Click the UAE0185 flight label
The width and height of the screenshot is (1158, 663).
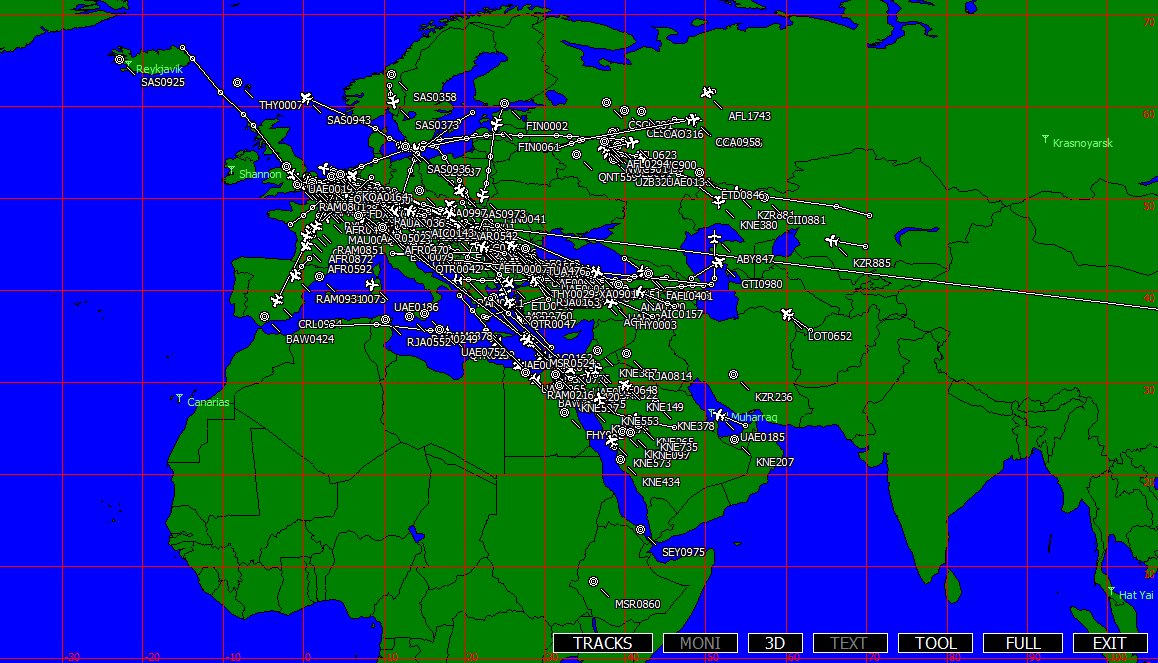coord(762,437)
